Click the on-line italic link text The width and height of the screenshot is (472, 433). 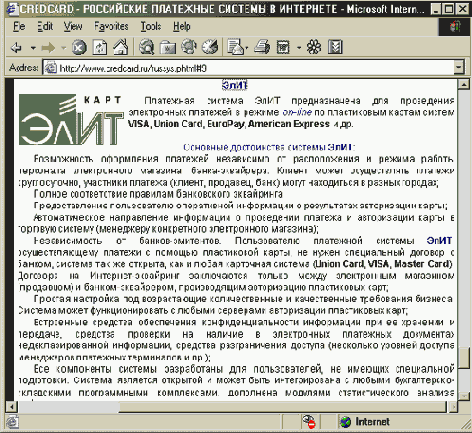coord(297,112)
